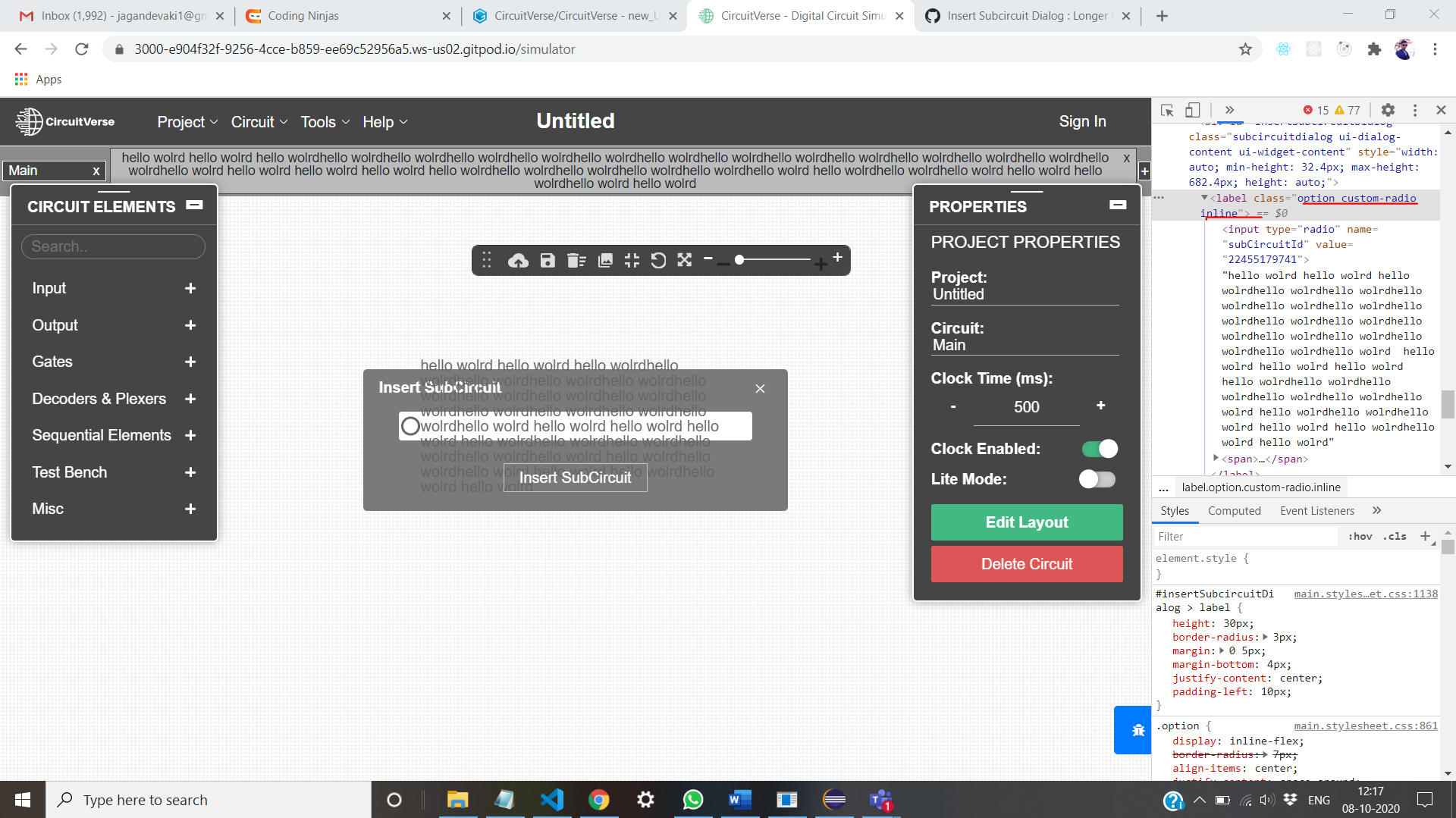Image resolution: width=1456 pixels, height=818 pixels.
Task: Enable Lite Mode in Properties panel
Action: tap(1097, 479)
